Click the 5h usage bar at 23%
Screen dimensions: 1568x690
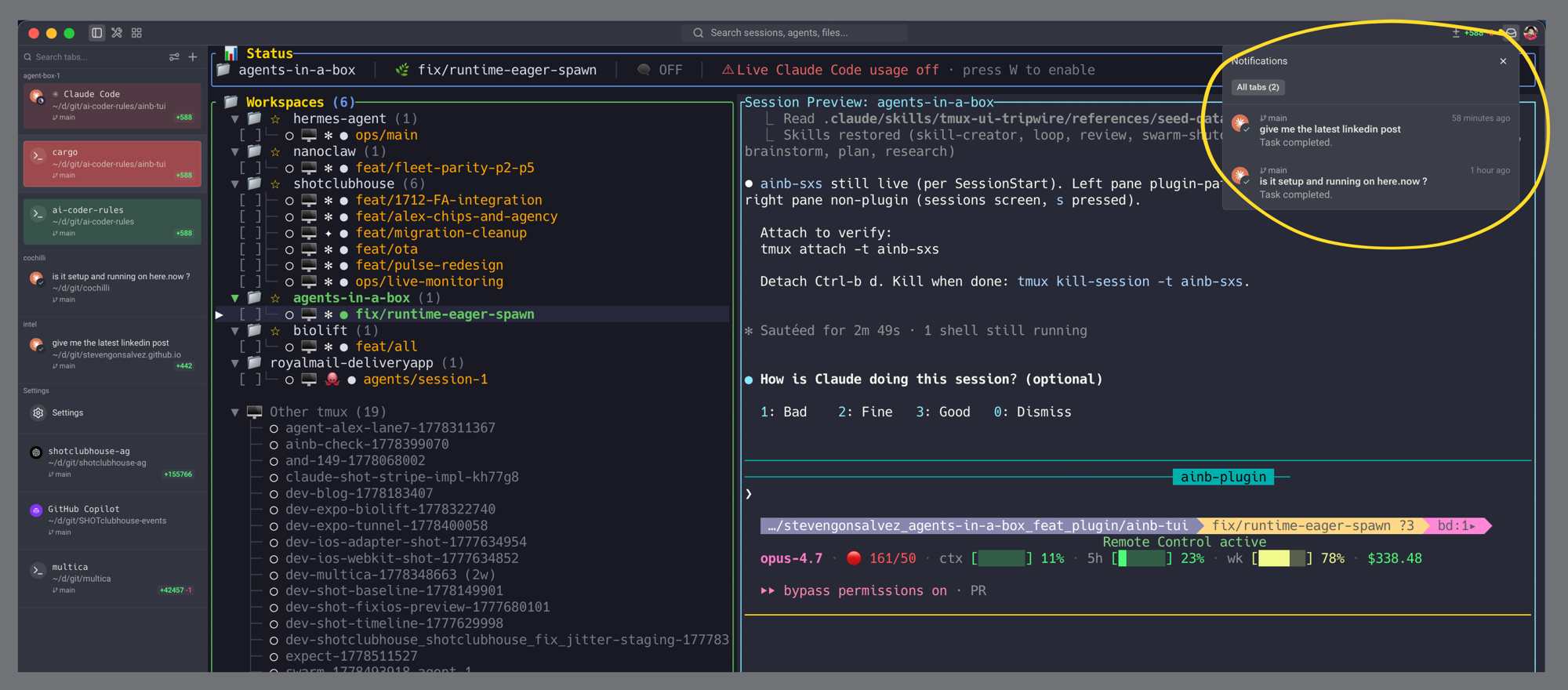click(1142, 558)
